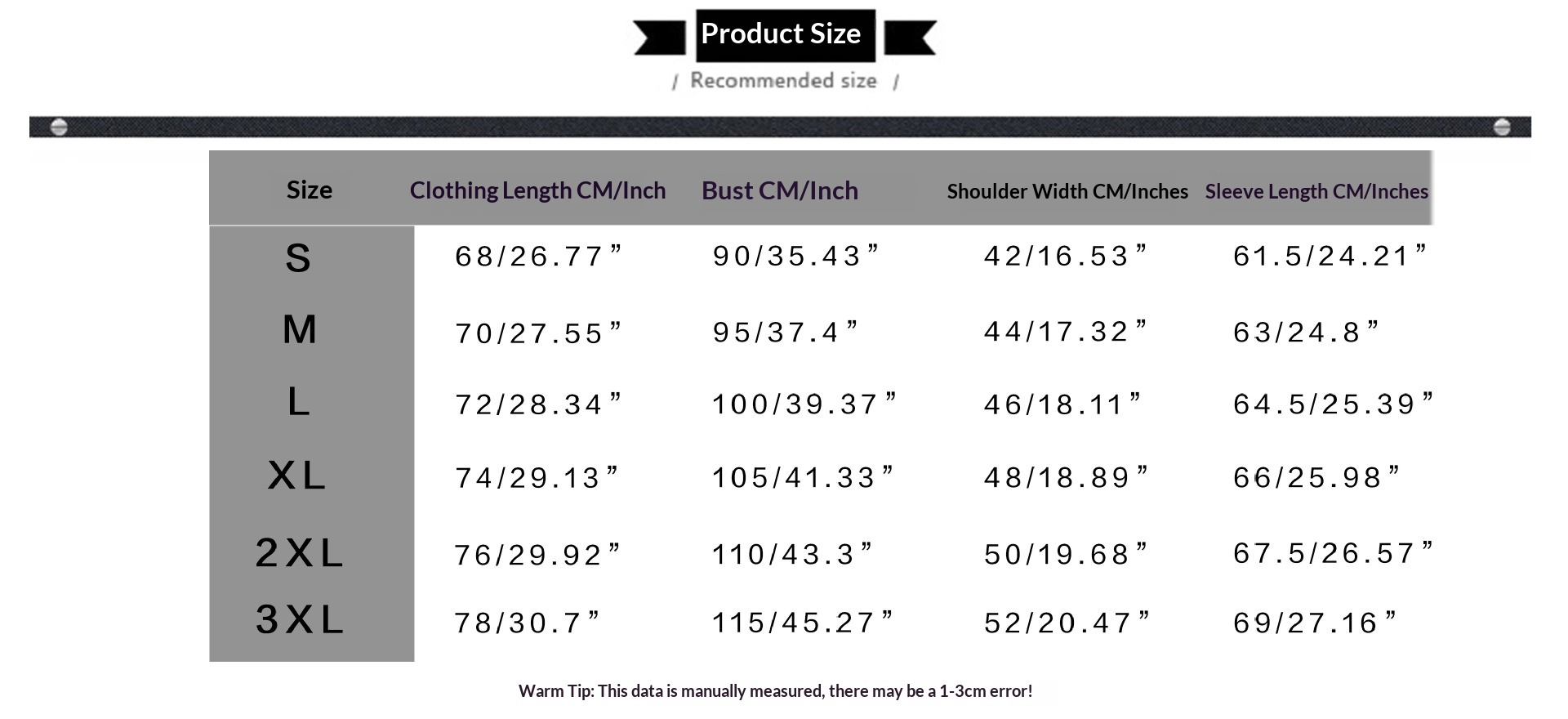The width and height of the screenshot is (1568, 719).
Task: Click the 100/39.37" bust value
Action: [804, 404]
